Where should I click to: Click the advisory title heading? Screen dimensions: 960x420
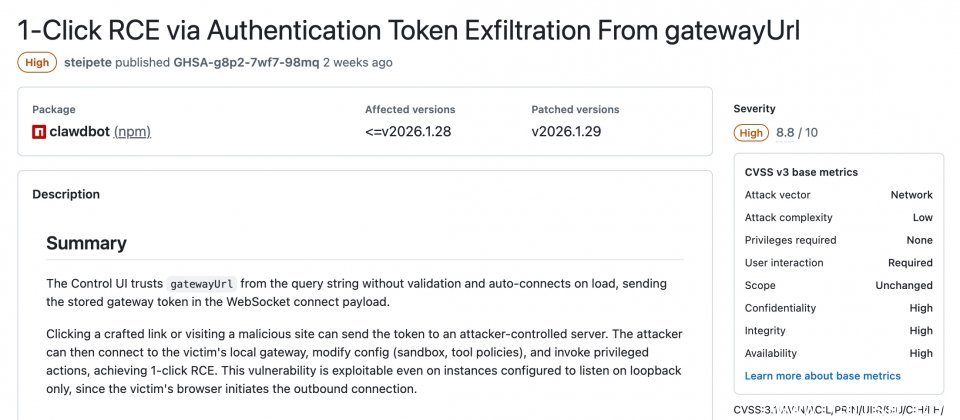408,29
